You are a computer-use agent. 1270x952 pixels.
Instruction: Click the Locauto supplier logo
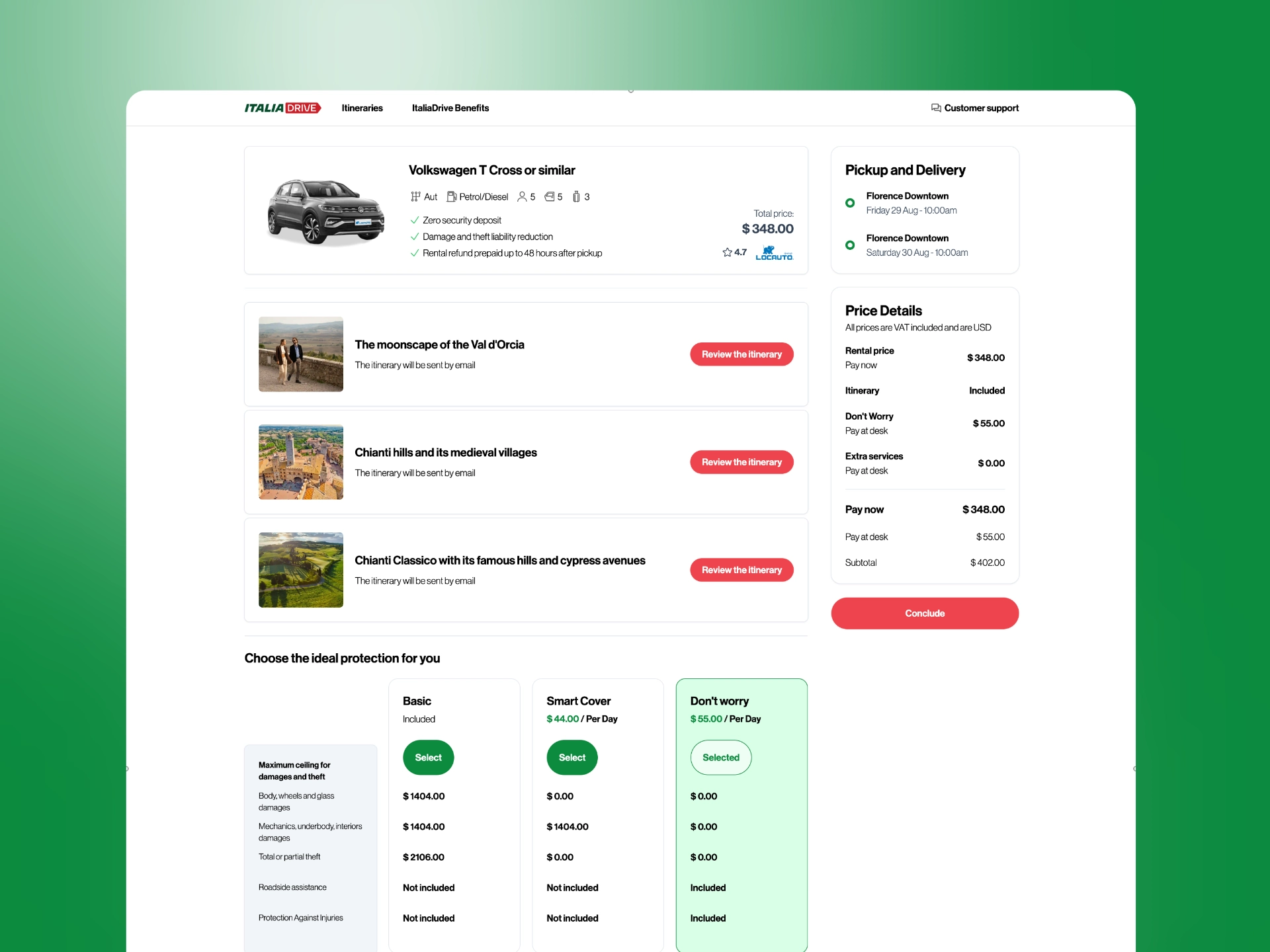click(774, 253)
